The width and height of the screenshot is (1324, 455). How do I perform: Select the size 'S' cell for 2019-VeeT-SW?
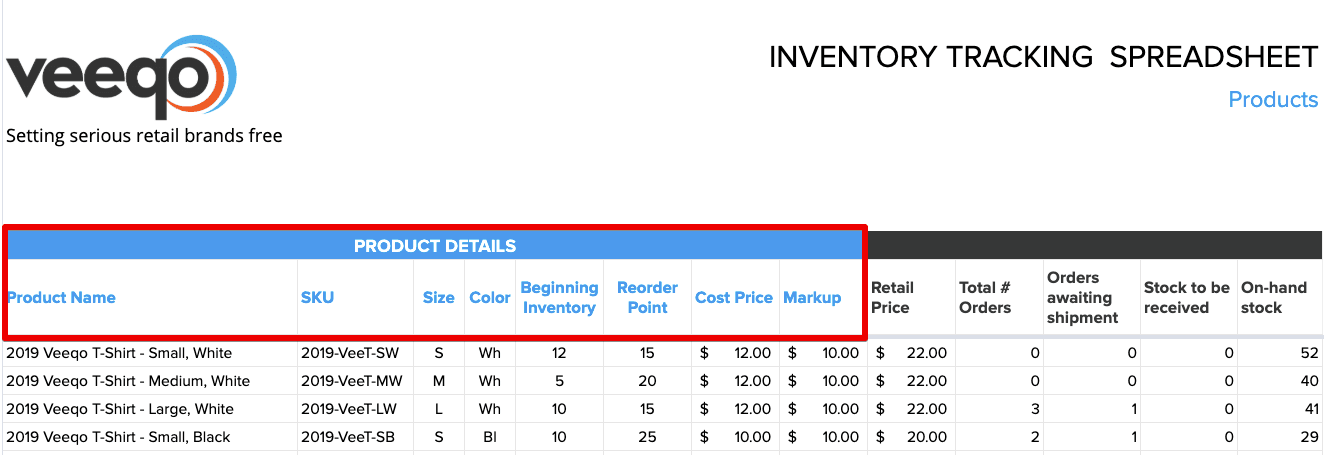[438, 353]
